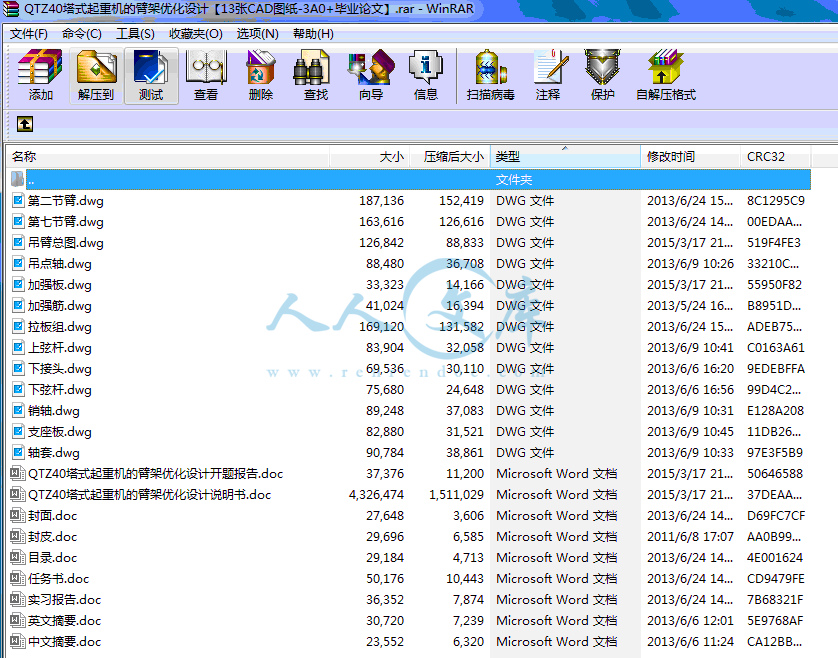This screenshot has width=838, height=658.
Task: Click the Word icon of 目录.doc
Action: 18,558
